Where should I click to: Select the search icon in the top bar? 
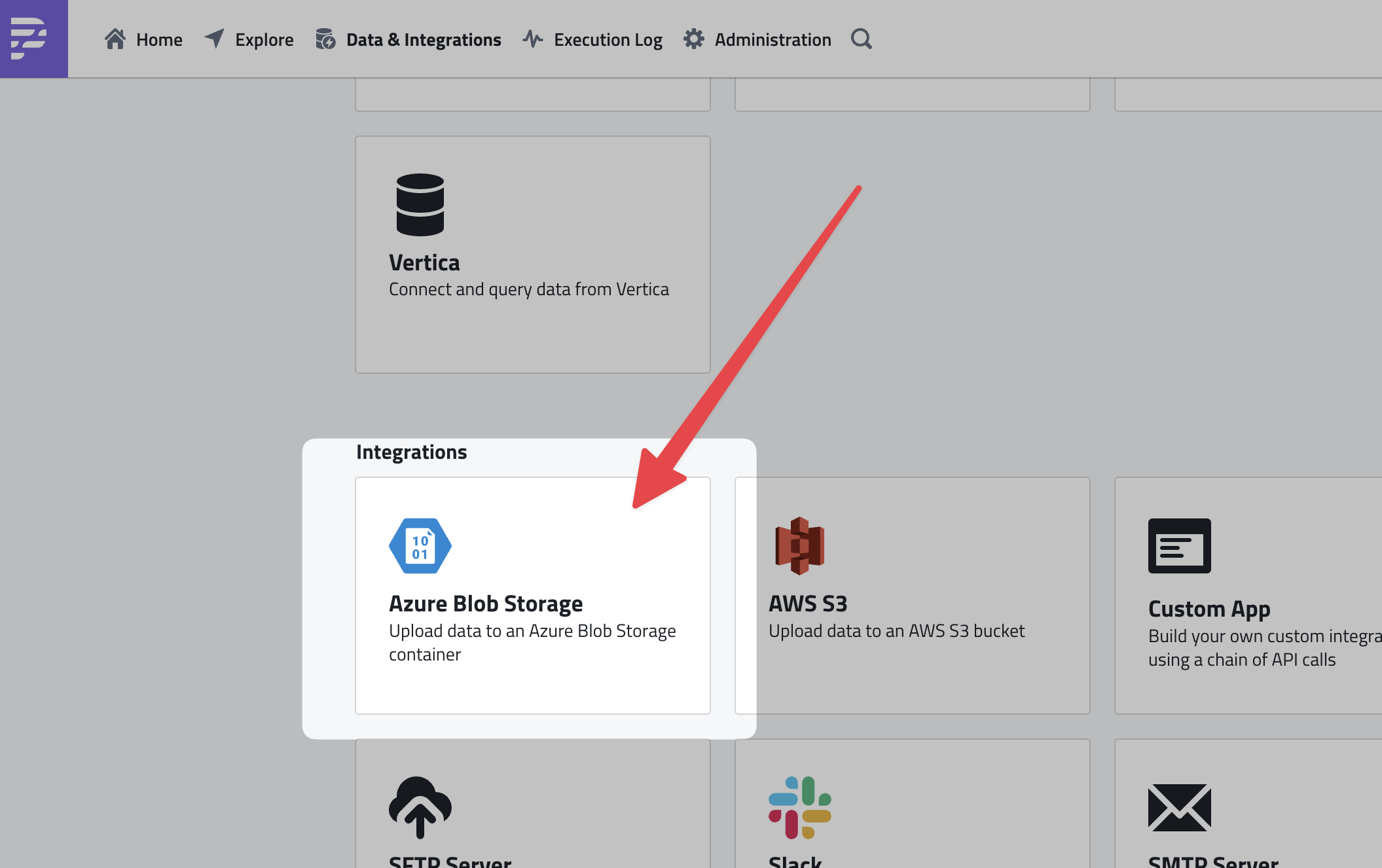[861, 39]
